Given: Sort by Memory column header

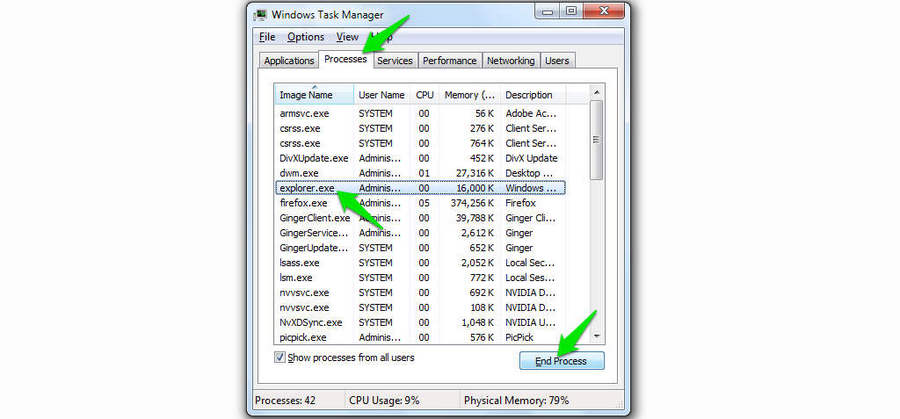Looking at the screenshot, I should coord(470,95).
